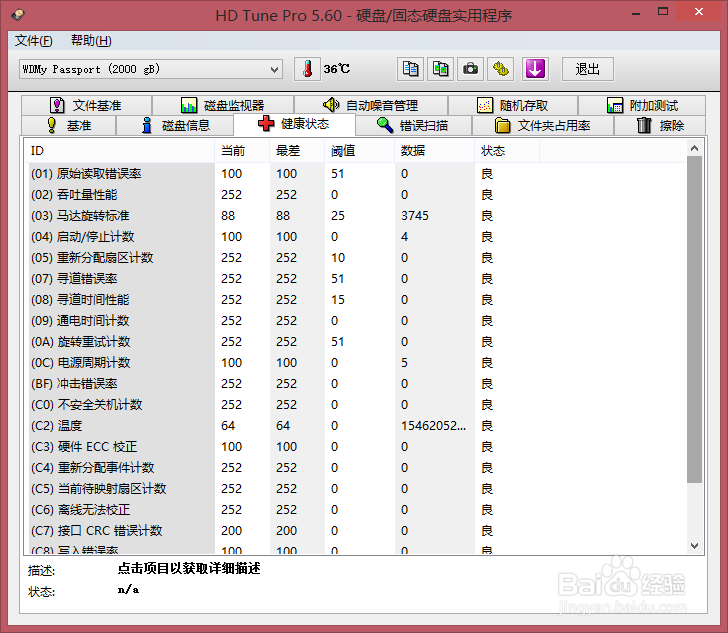Viewport: 728px width, 633px height.
Task: Click HD Tune app icon in title bar
Action: pyautogui.click(x=18, y=15)
